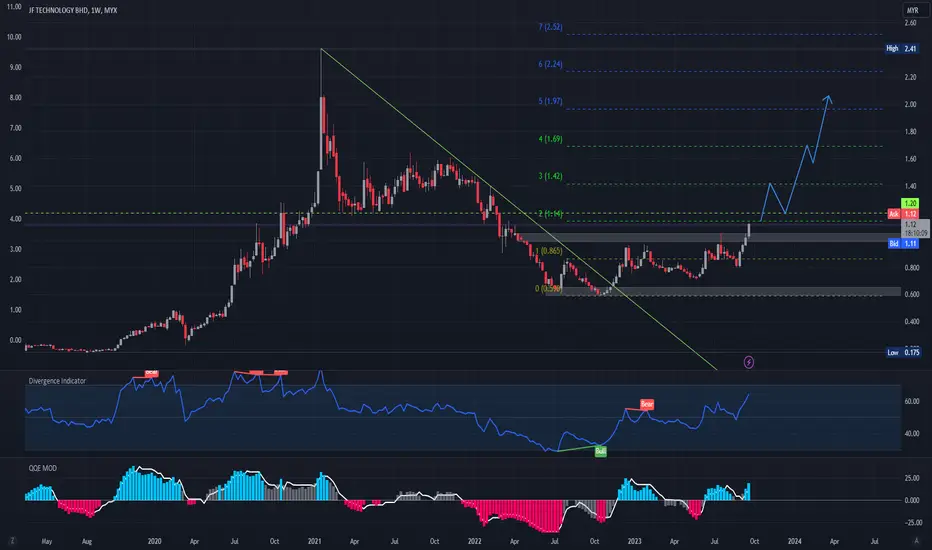Click 60.00 on the divergence indicator scale
This screenshot has width=932, height=550.
[912, 401]
